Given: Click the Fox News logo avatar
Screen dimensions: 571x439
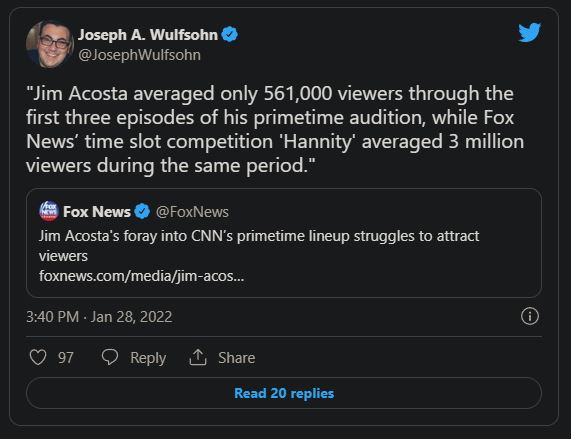Looking at the screenshot, I should (49, 211).
